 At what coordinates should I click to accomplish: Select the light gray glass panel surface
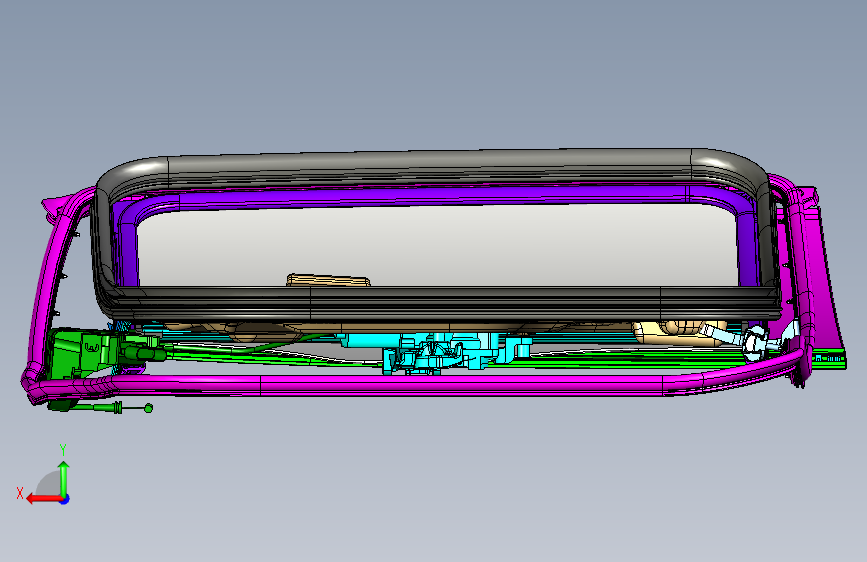pyautogui.click(x=437, y=243)
